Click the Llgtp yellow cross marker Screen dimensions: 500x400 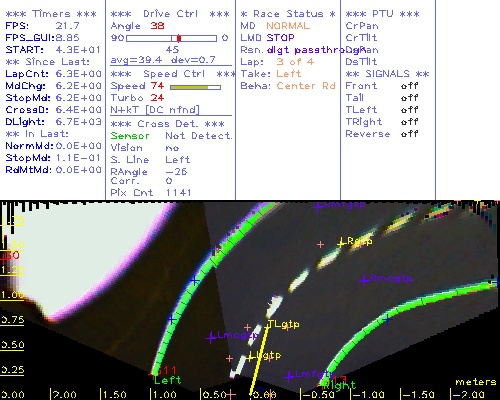point(251,357)
